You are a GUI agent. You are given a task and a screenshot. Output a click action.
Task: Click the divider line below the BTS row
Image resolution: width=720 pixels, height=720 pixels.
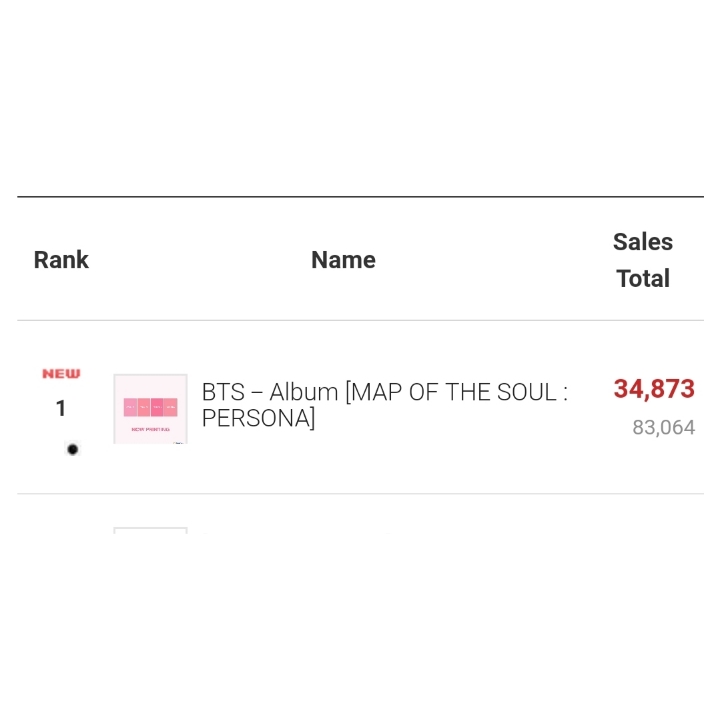click(x=360, y=494)
